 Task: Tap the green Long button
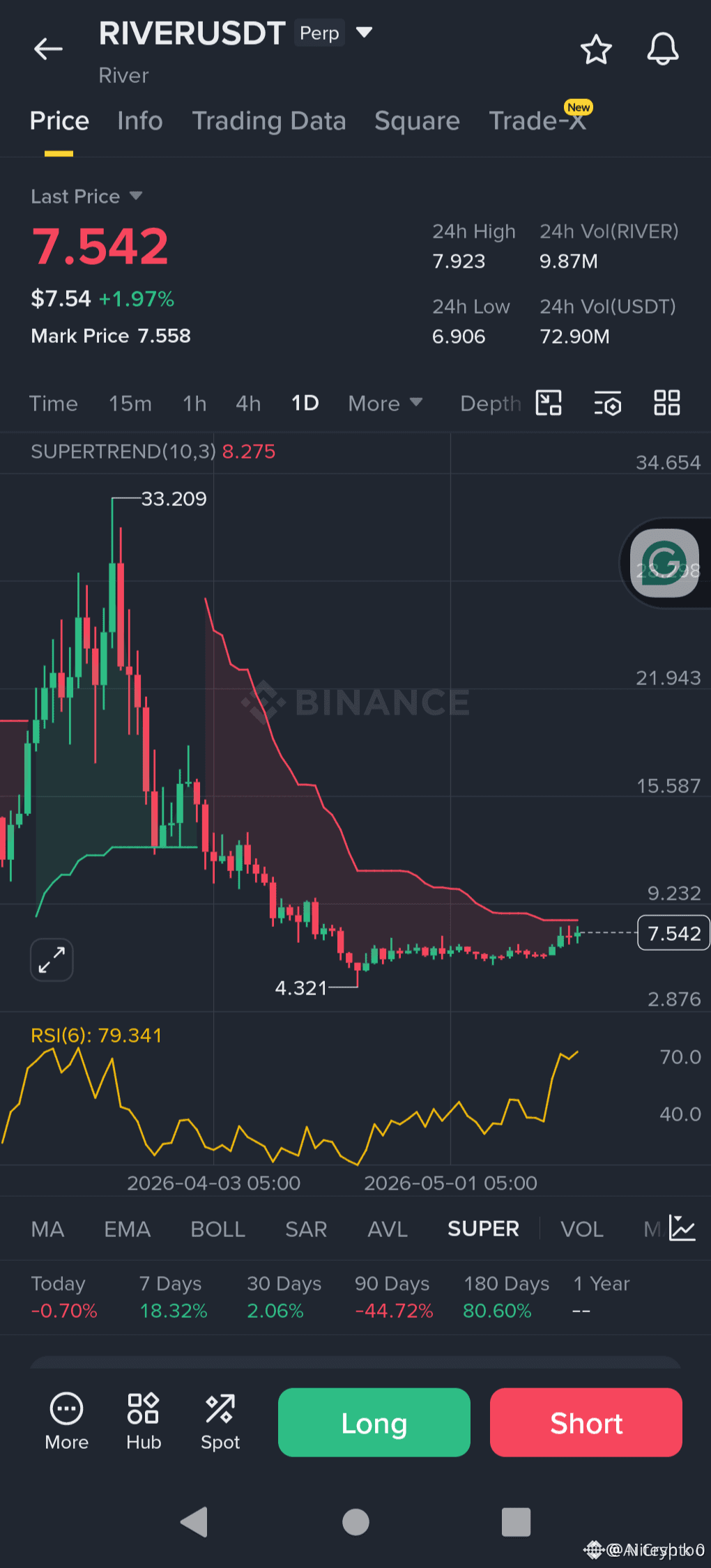click(x=374, y=1422)
